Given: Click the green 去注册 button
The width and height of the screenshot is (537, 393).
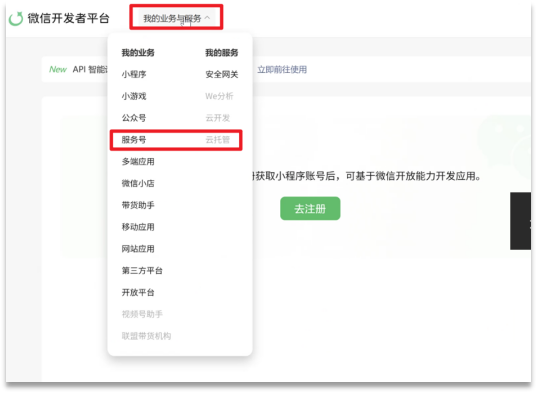Looking at the screenshot, I should pyautogui.click(x=310, y=208).
